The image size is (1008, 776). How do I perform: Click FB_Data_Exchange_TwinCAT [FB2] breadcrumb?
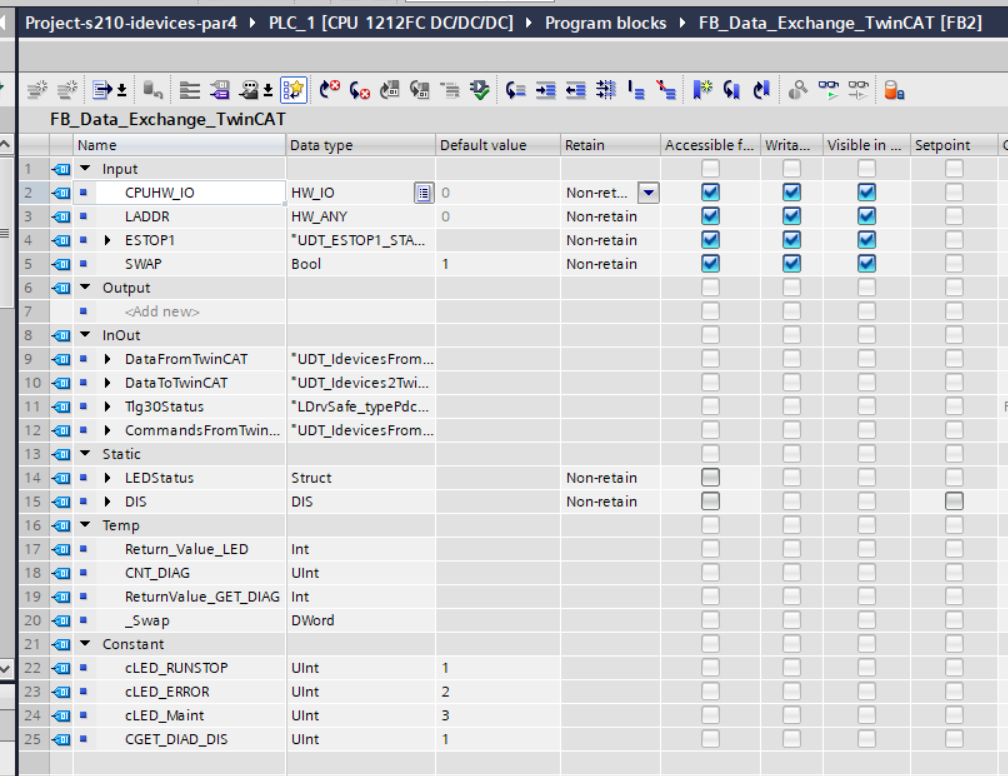coord(840,23)
